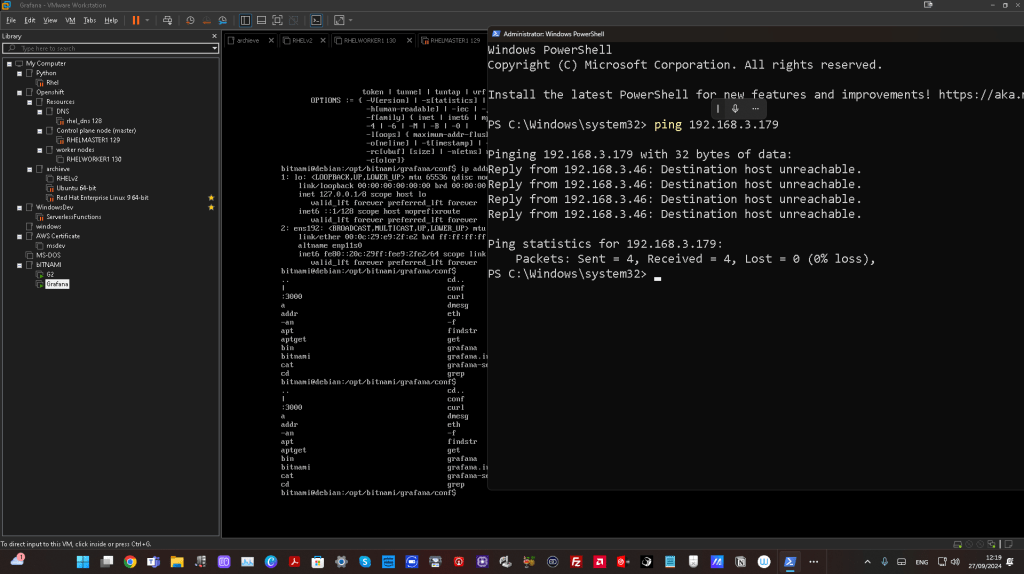Collapse the Openshift folder
Screen dimensions: 1024x574
click(20, 92)
